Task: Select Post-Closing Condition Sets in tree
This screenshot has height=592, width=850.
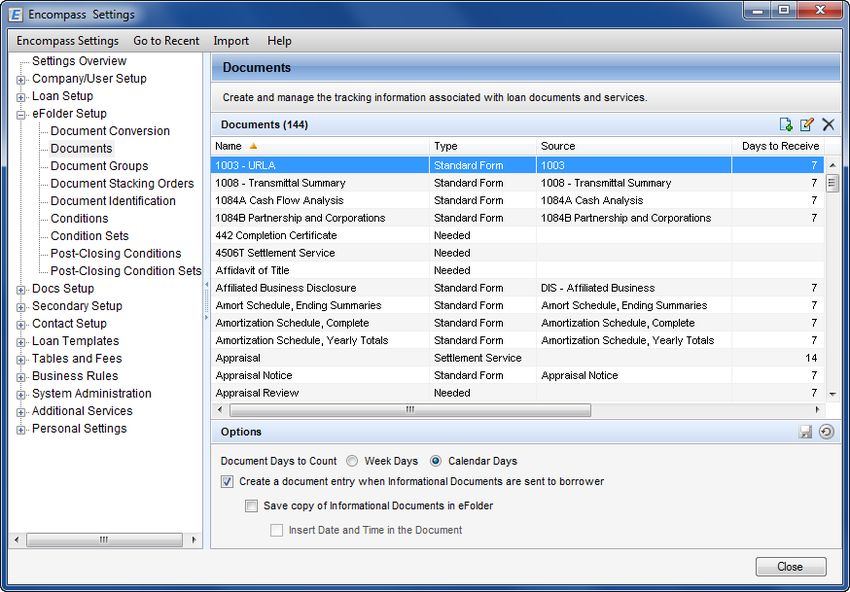Action: 126,271
